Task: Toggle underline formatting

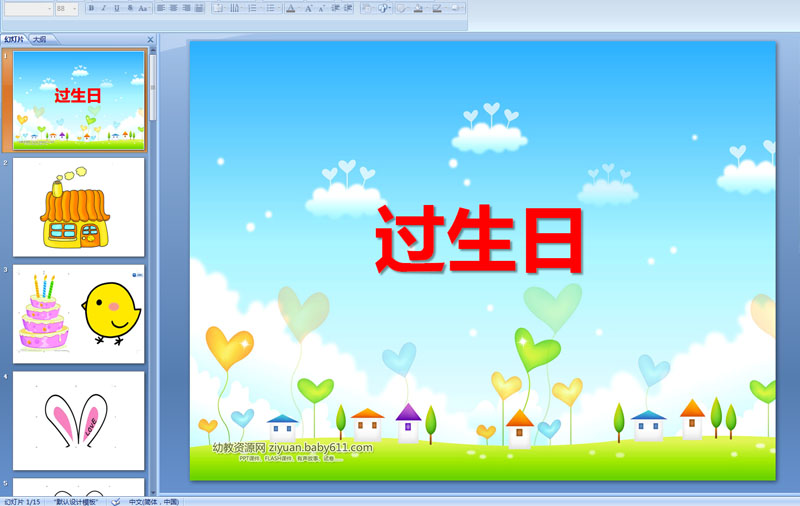Action: 117,8
